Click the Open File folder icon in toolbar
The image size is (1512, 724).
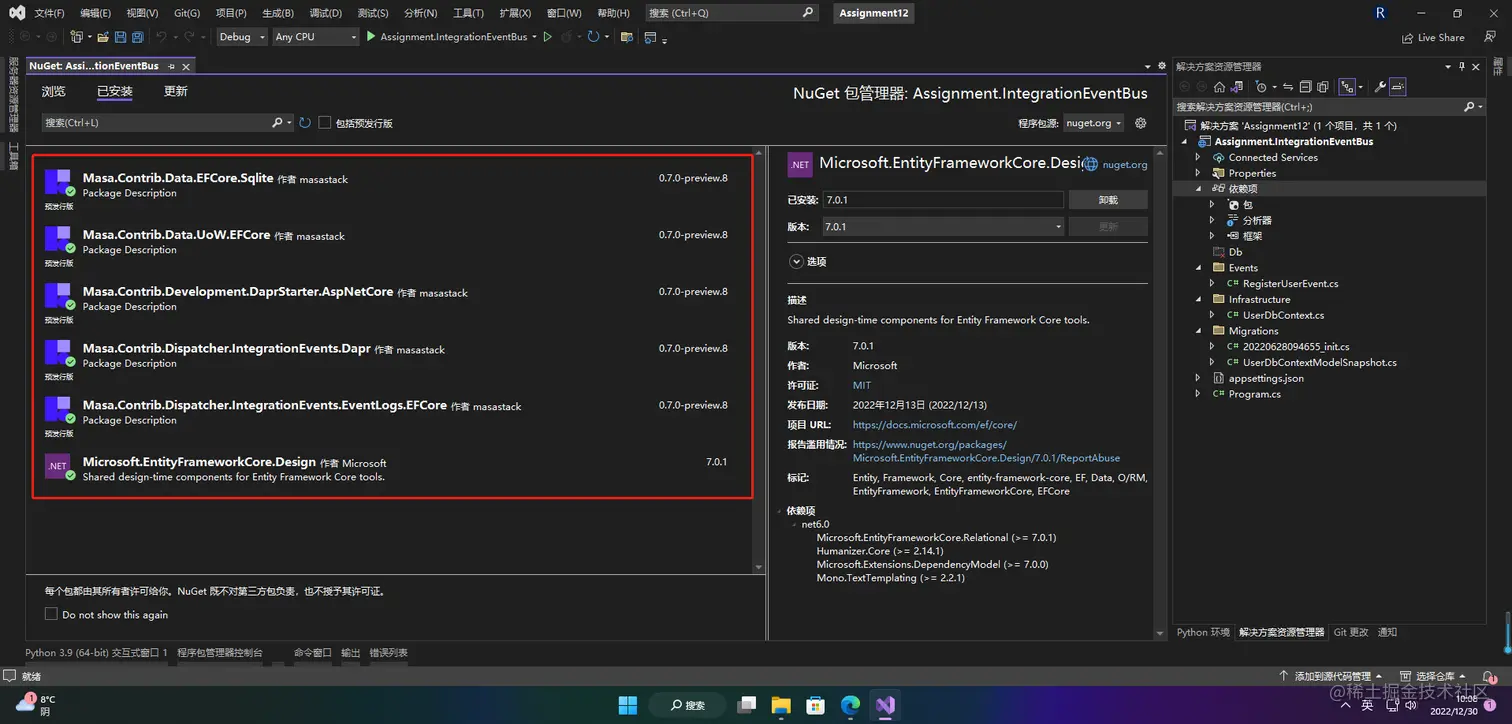point(101,37)
